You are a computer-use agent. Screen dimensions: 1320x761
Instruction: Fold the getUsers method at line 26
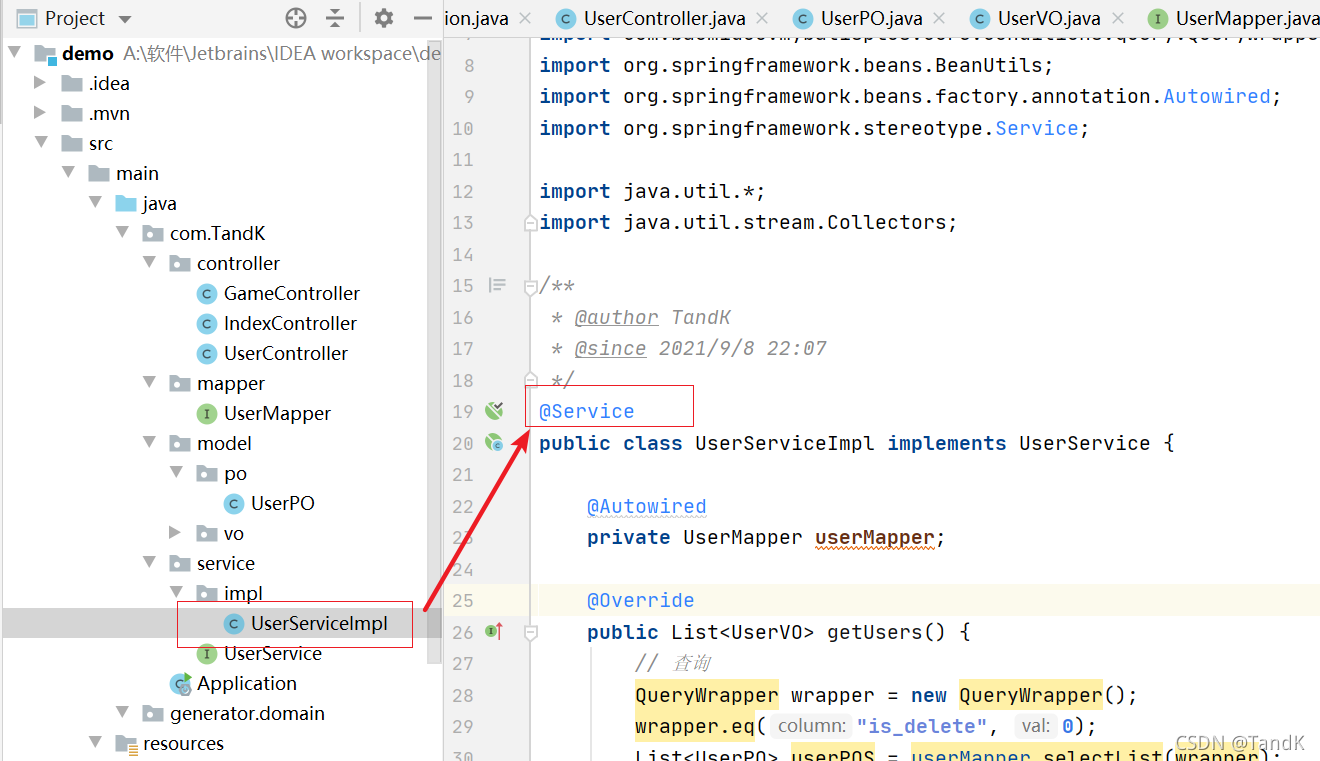click(x=531, y=632)
